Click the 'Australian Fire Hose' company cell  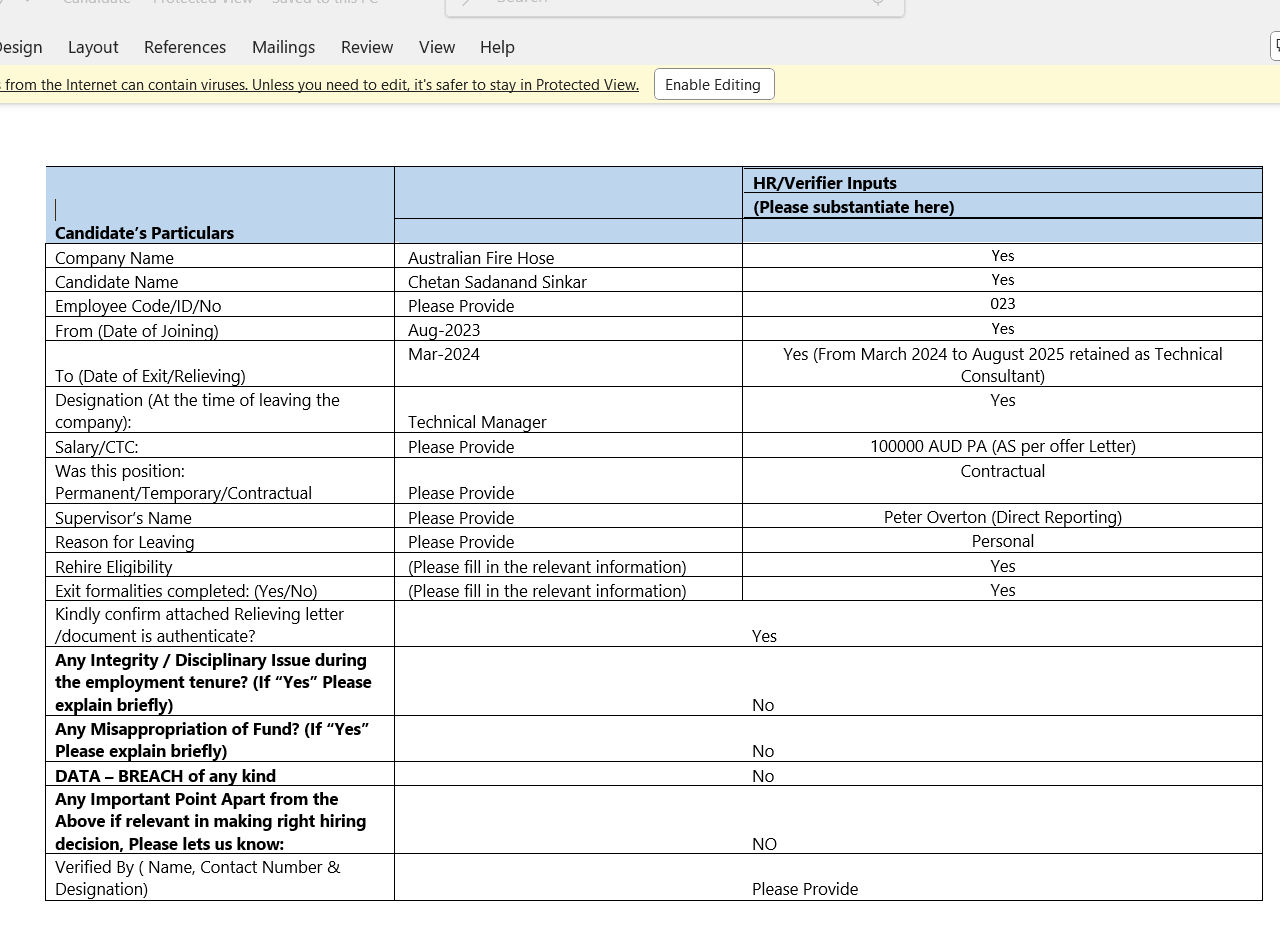481,258
